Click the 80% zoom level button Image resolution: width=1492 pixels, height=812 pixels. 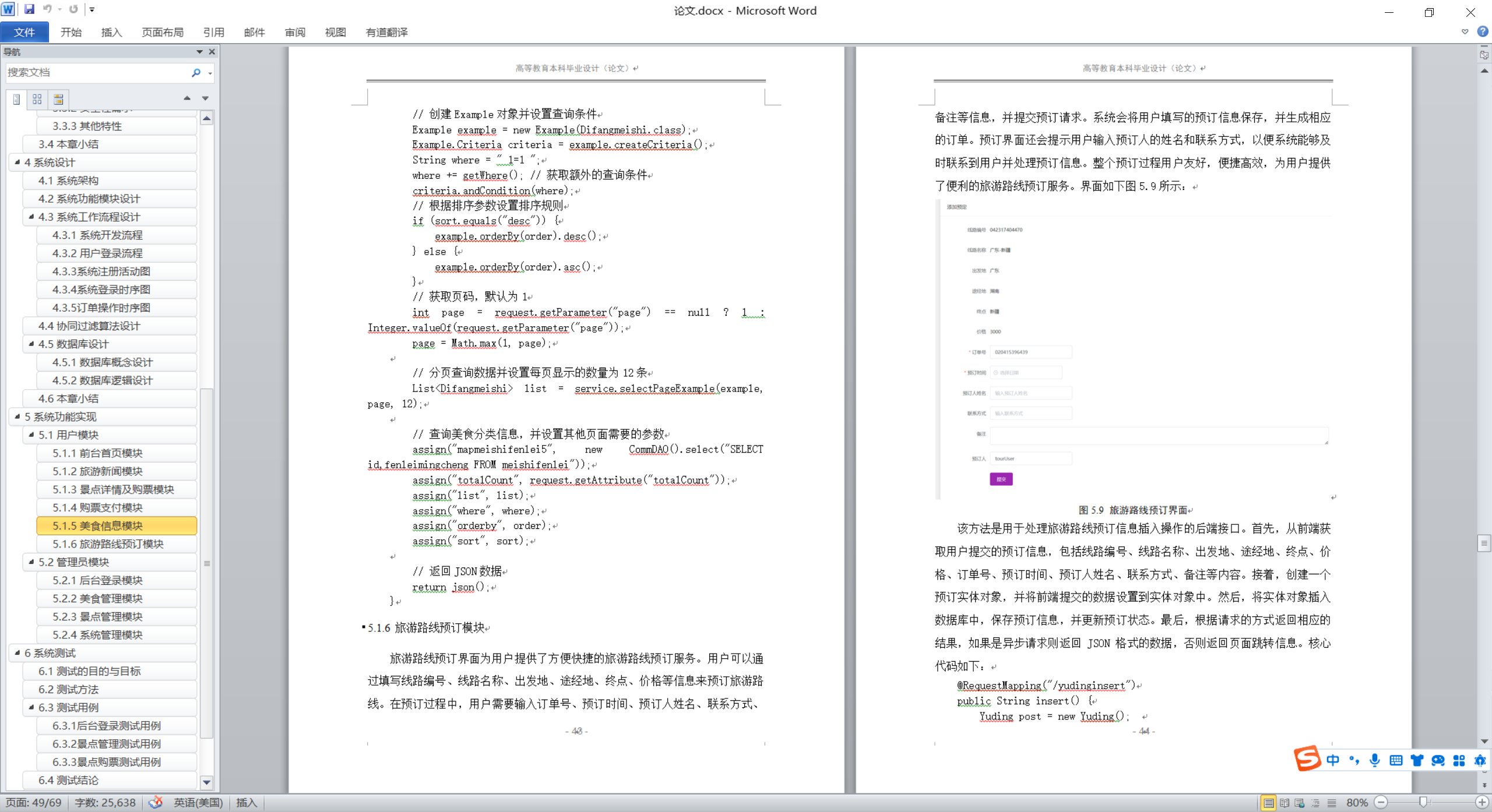coord(1357,803)
